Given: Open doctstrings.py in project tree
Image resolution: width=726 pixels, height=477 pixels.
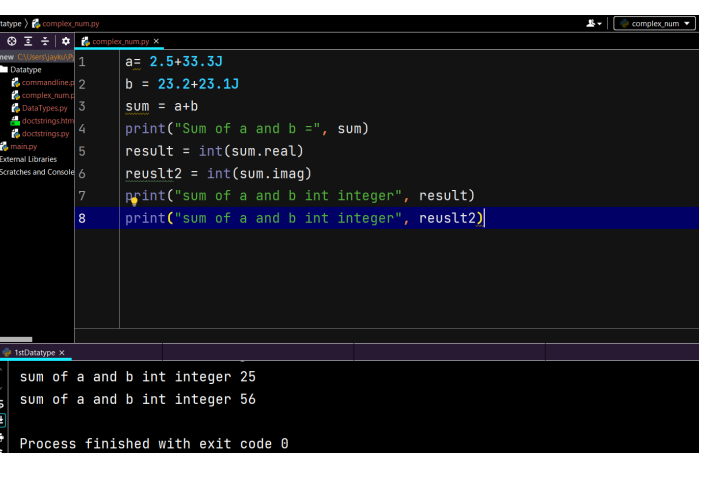Looking at the screenshot, I should pyautogui.click(x=41, y=134).
